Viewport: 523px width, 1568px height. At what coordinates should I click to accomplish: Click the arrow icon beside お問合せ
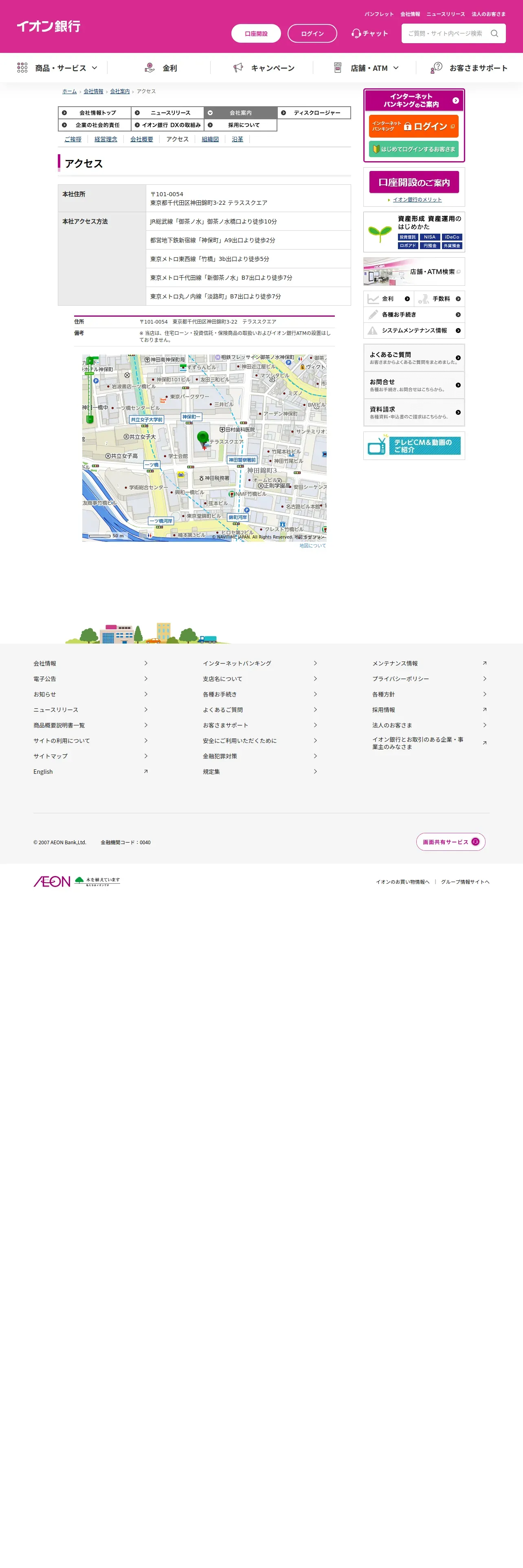coord(458,385)
